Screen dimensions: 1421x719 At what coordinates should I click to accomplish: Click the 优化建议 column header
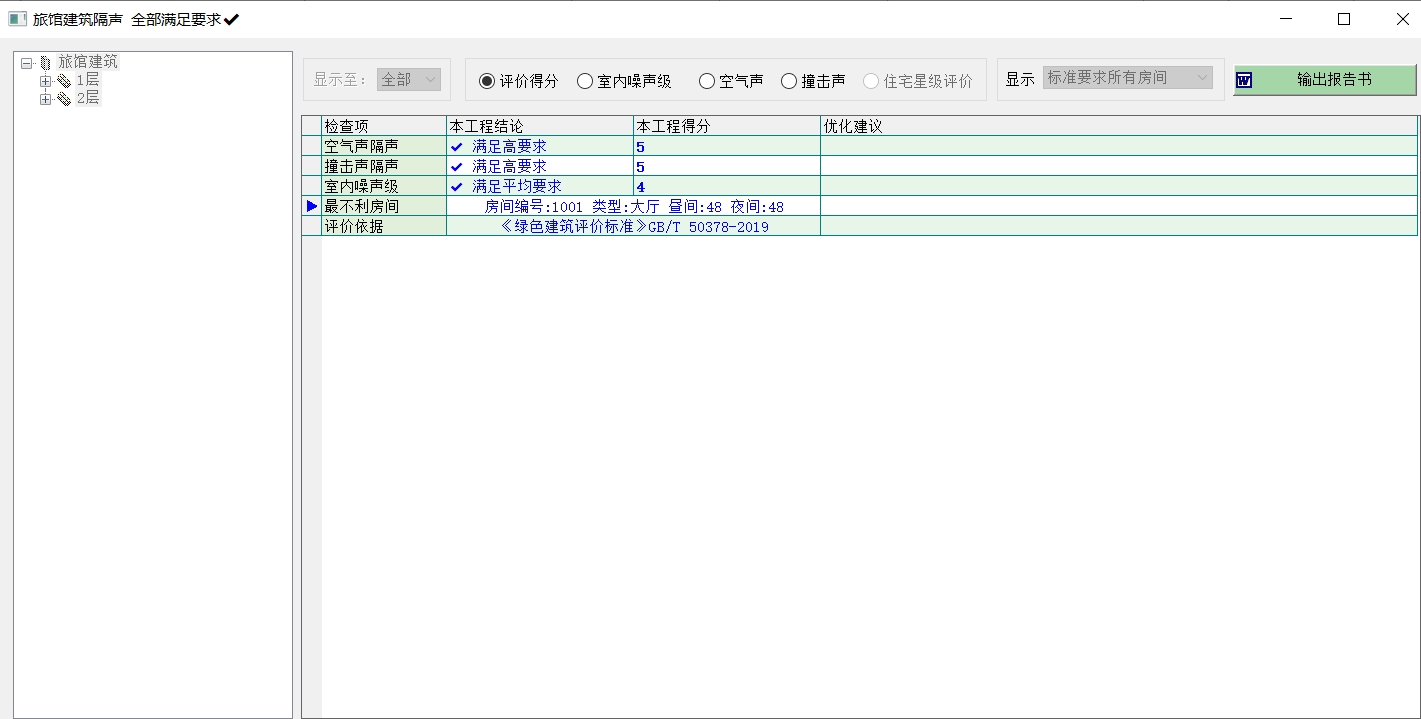(x=1118, y=126)
